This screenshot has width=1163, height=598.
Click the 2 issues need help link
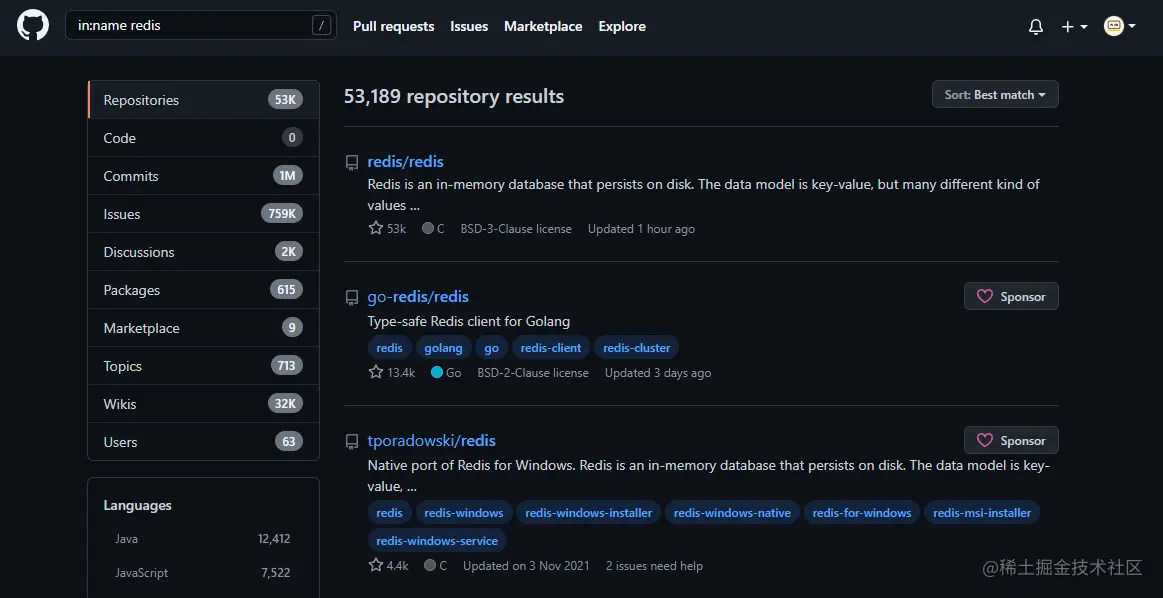(x=654, y=565)
